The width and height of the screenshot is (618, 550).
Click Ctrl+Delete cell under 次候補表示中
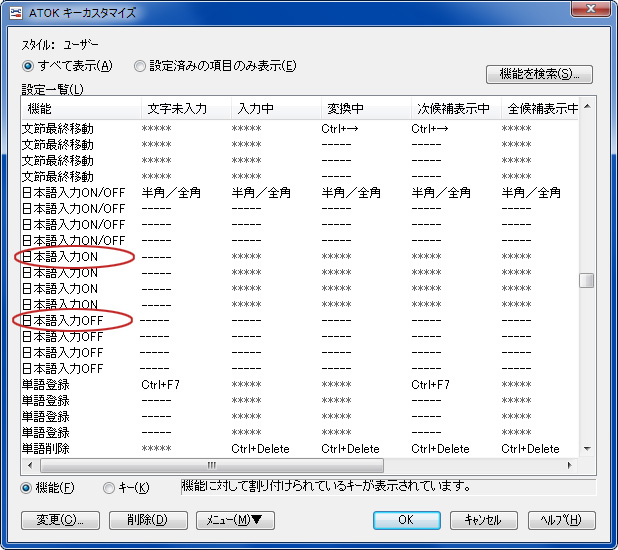click(440, 449)
